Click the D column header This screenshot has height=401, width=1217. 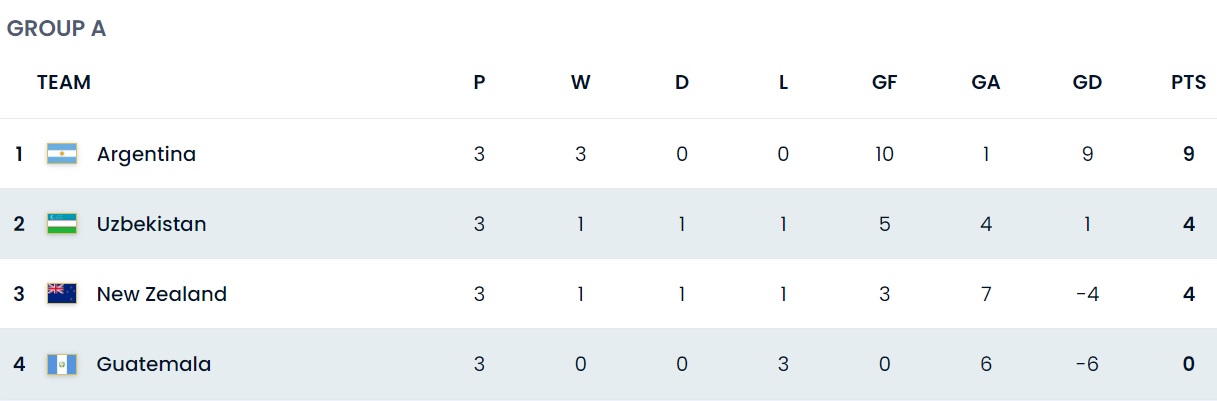(682, 83)
